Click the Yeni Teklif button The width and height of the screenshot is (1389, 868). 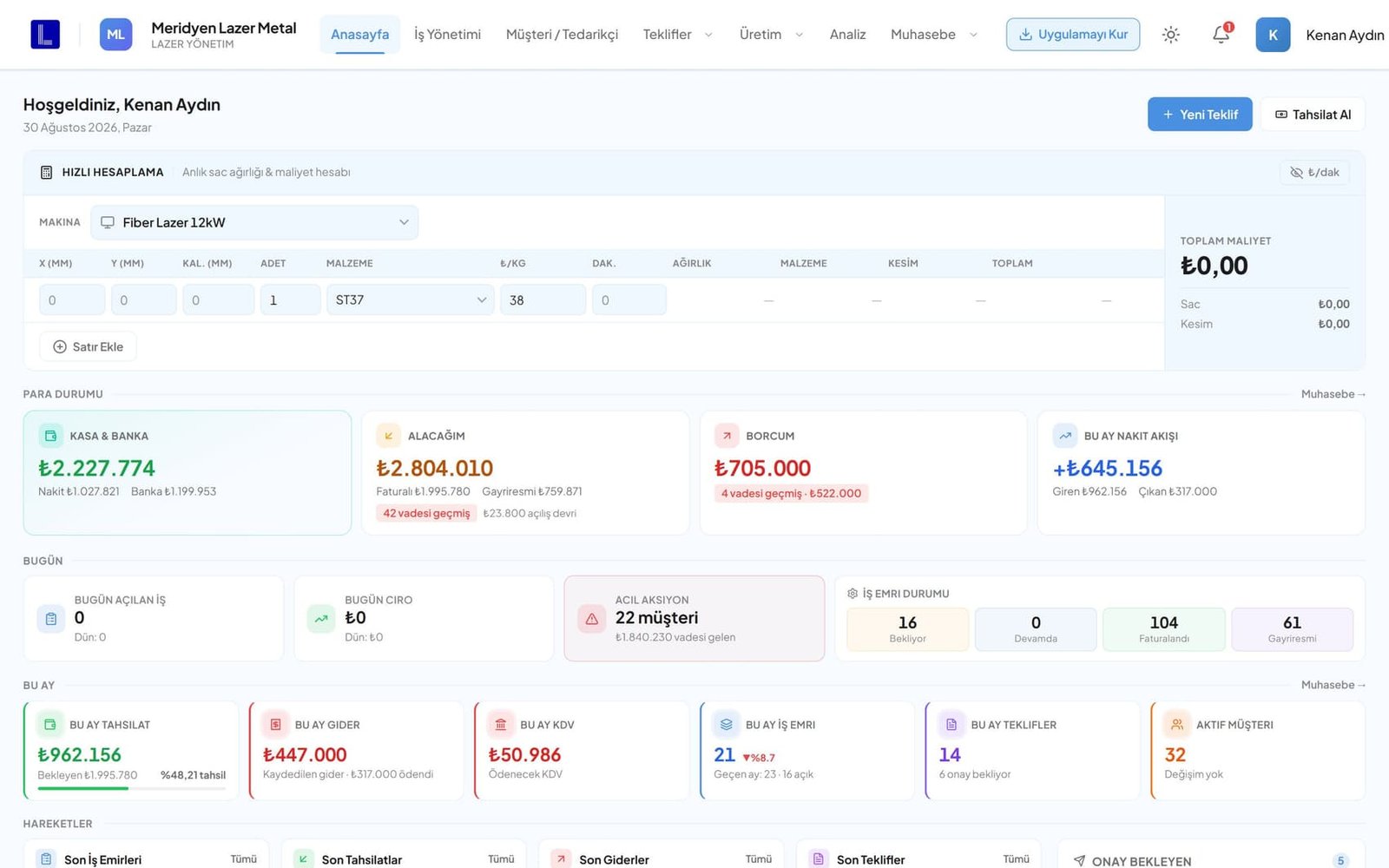tap(1200, 115)
